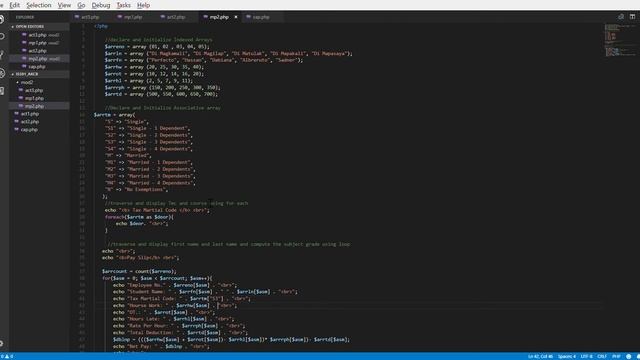Click the foreach($arrtm as $door) code line
The width and height of the screenshot is (640, 360).
(x=139, y=217)
